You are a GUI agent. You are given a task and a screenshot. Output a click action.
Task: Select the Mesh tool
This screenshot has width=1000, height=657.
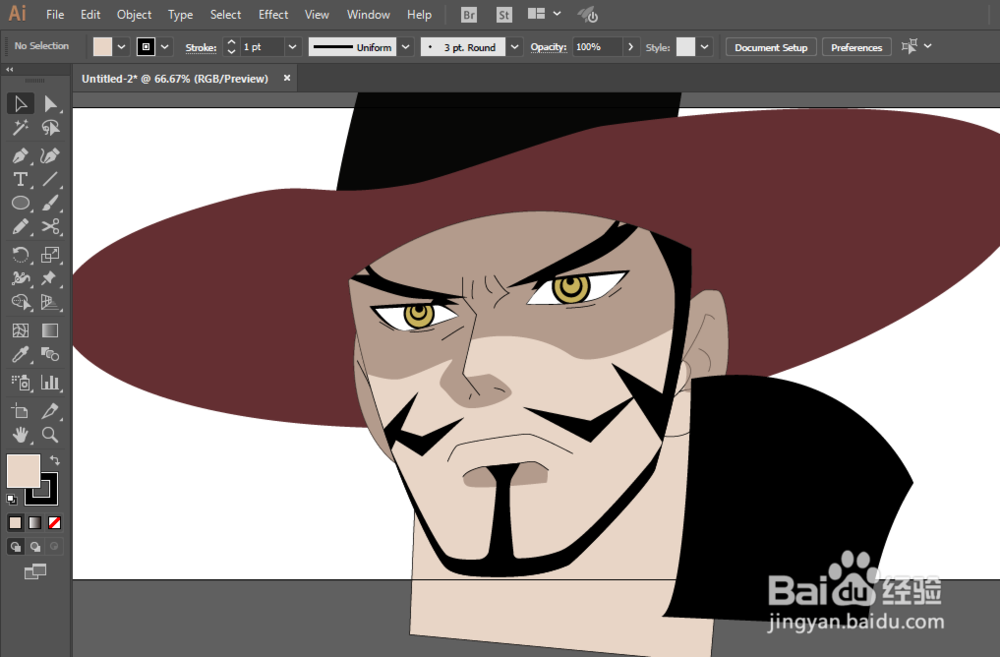[x=20, y=330]
